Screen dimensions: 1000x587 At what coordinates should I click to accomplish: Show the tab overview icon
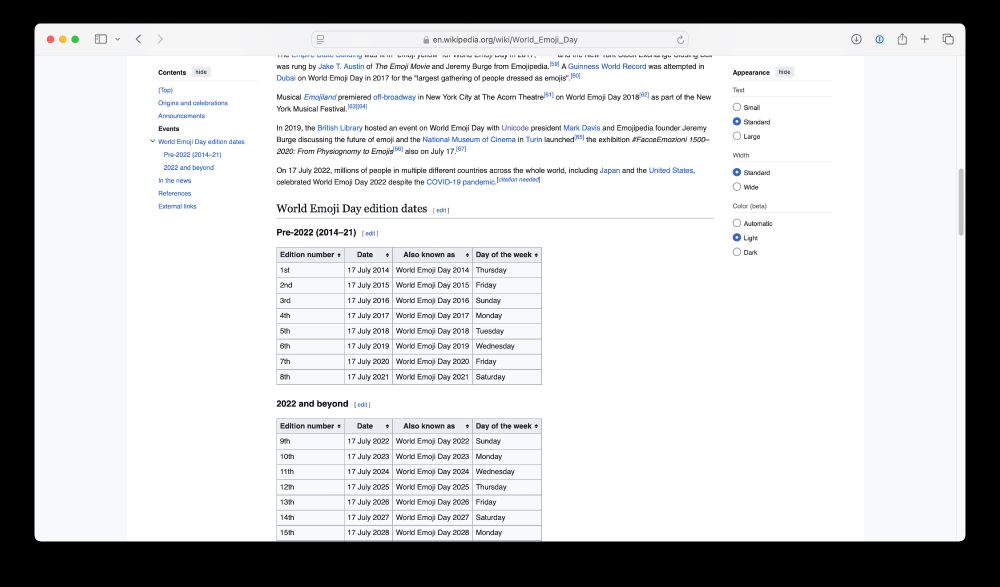(x=948, y=40)
